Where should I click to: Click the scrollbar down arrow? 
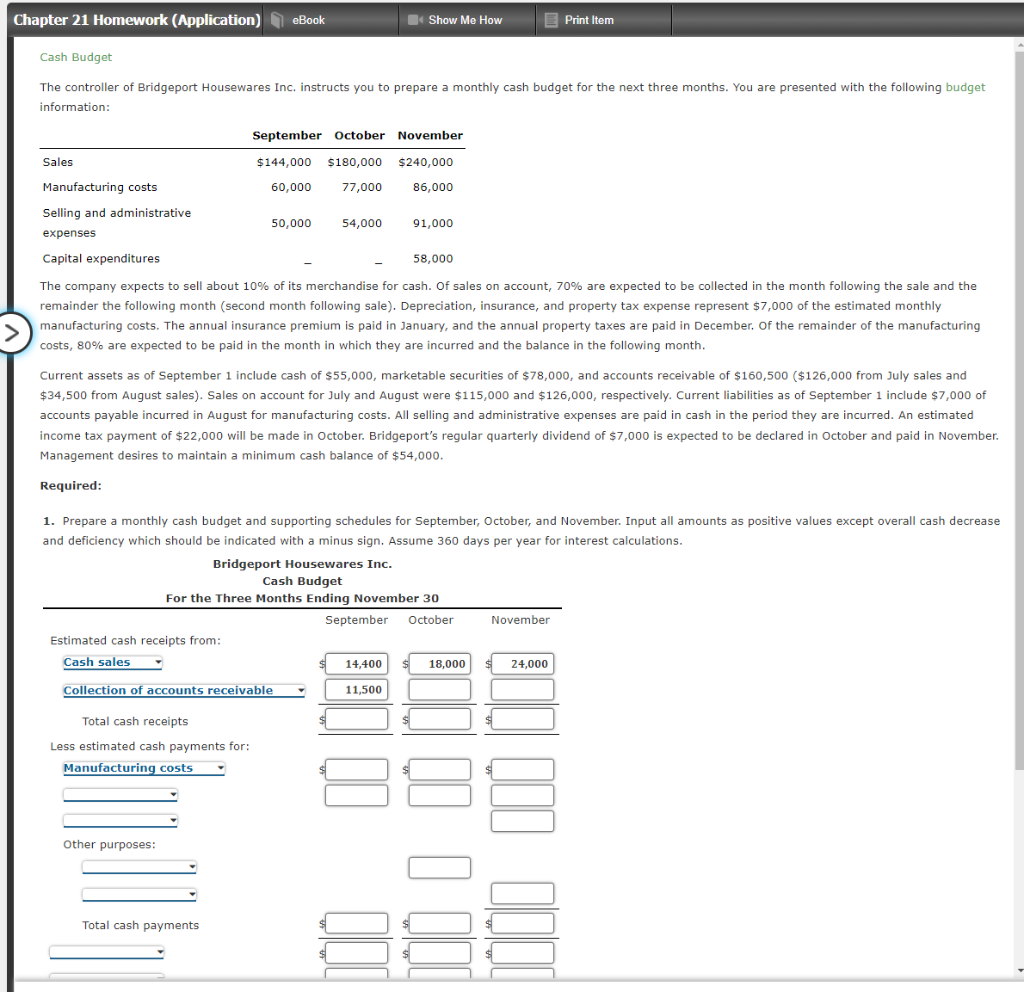1019,970
